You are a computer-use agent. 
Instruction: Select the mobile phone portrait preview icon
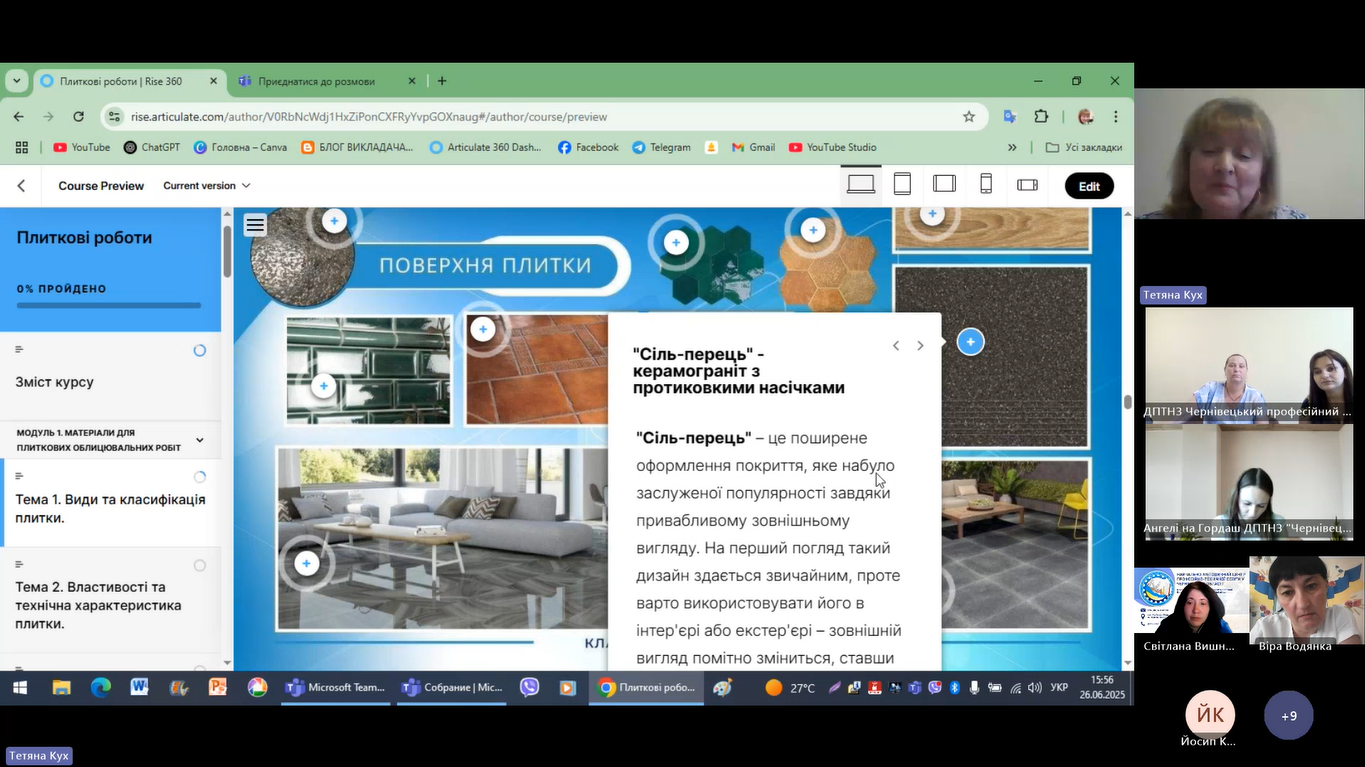986,185
